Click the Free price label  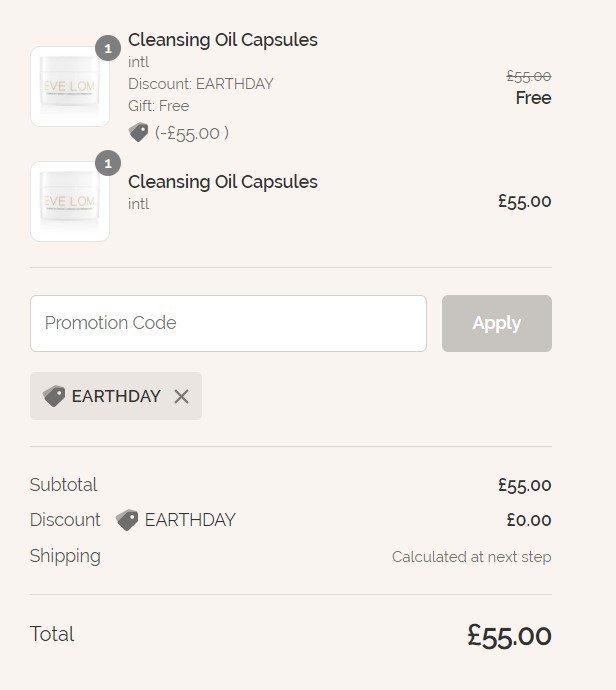[x=533, y=98]
